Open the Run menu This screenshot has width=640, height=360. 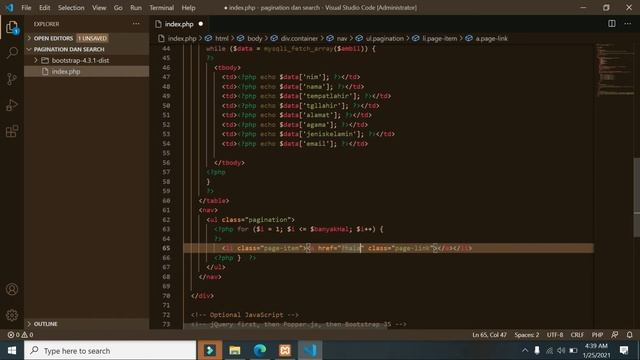[136, 8]
